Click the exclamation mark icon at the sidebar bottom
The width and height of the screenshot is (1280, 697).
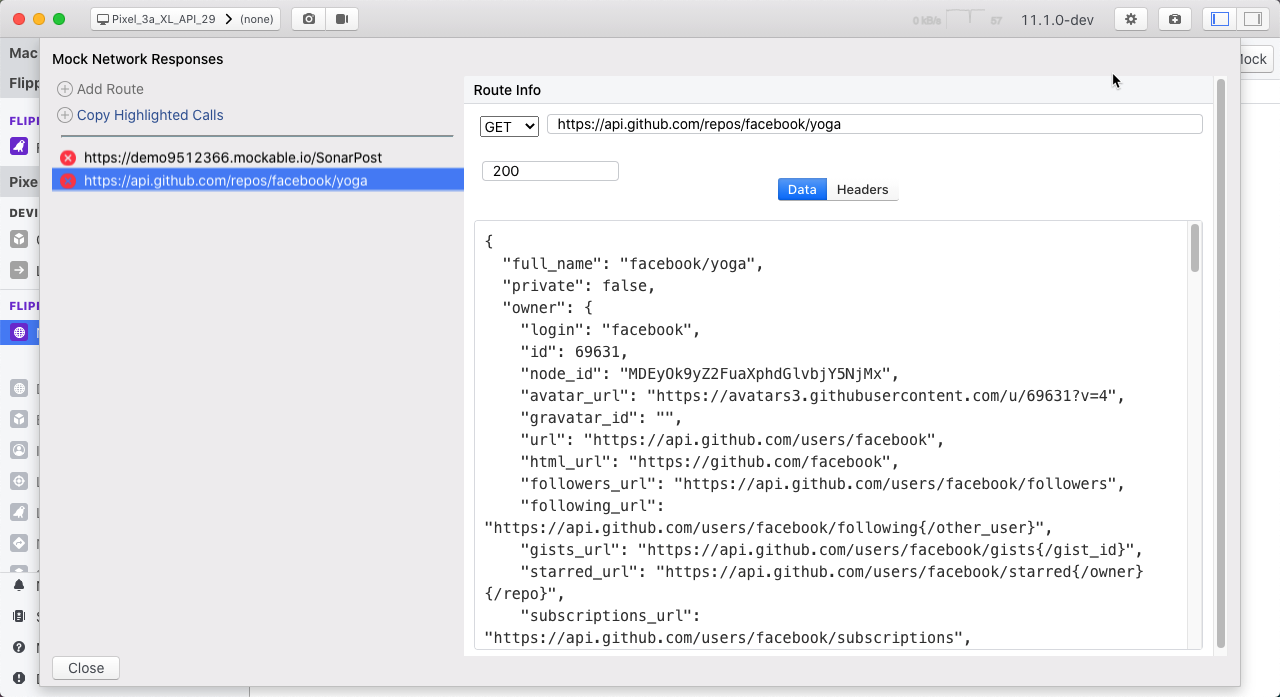[19, 678]
